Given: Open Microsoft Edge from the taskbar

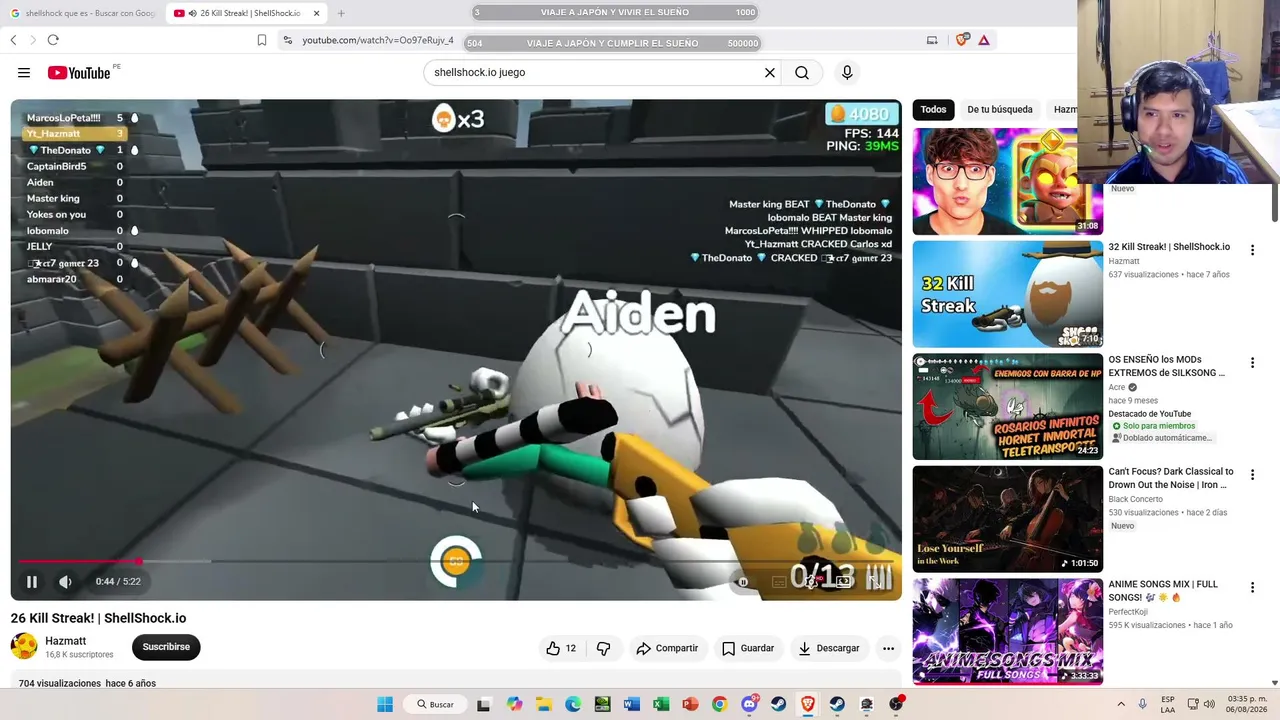Looking at the screenshot, I should (573, 704).
